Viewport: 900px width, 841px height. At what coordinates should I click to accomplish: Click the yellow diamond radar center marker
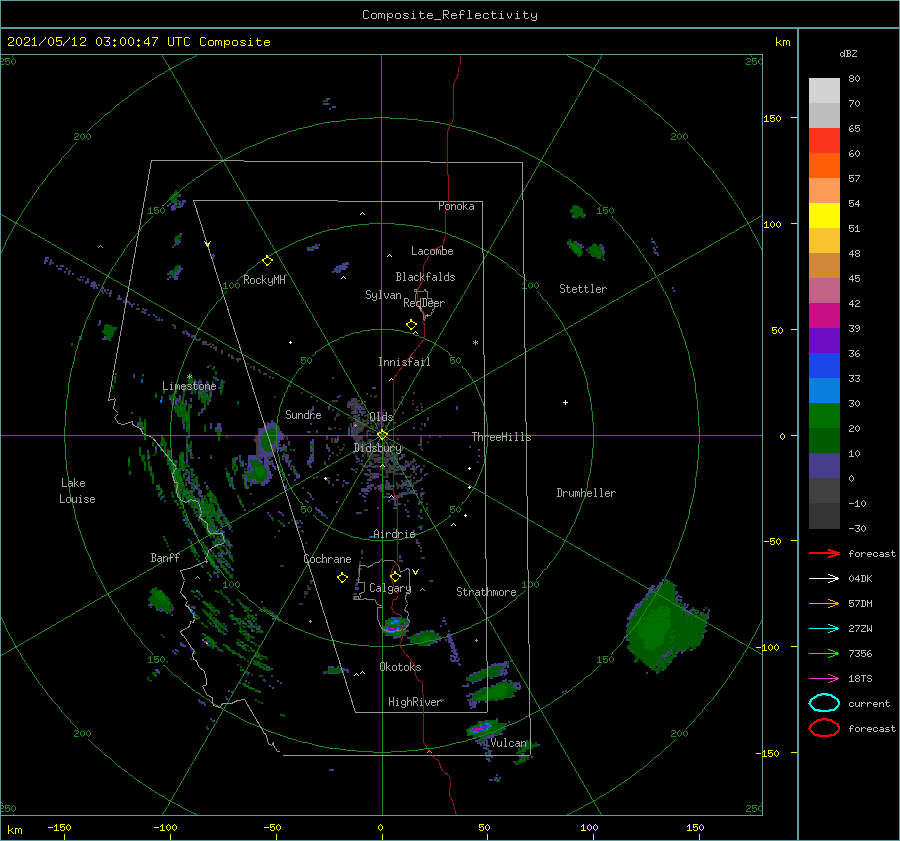coord(382,435)
